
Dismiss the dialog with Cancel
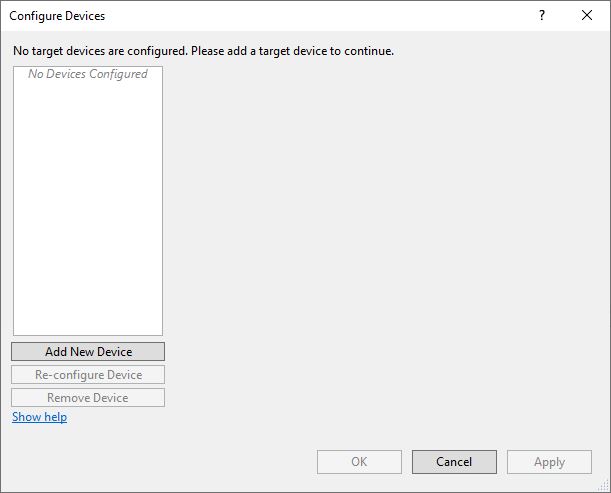(x=454, y=462)
